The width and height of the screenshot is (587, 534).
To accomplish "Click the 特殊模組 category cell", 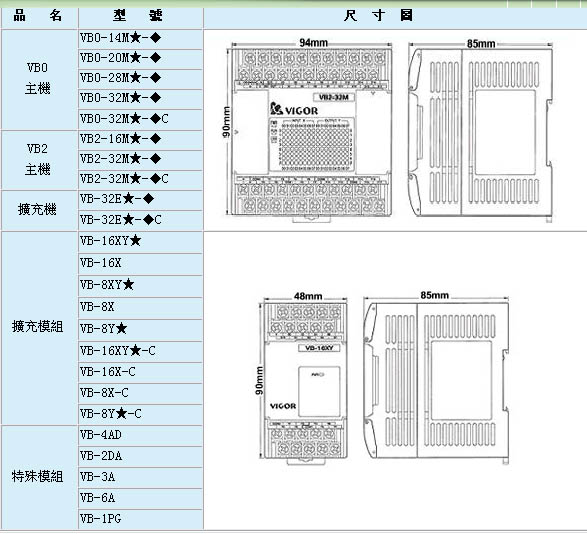I will tap(39, 477).
